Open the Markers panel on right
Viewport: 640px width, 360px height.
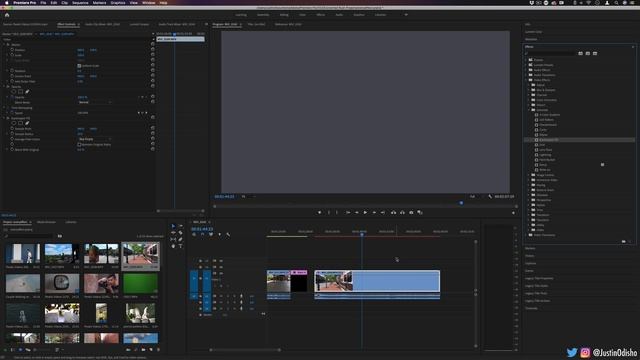tap(530, 249)
